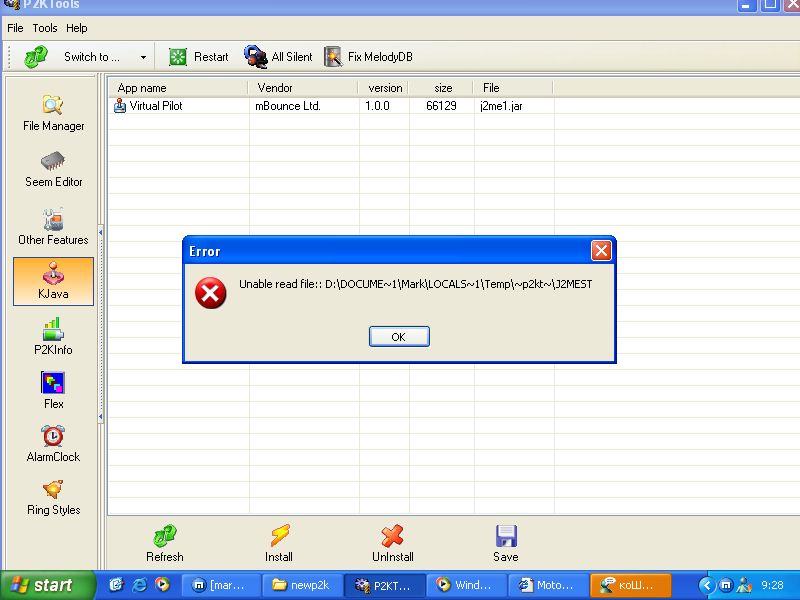Open the newp2k folder taskbar button

pyautogui.click(x=301, y=585)
